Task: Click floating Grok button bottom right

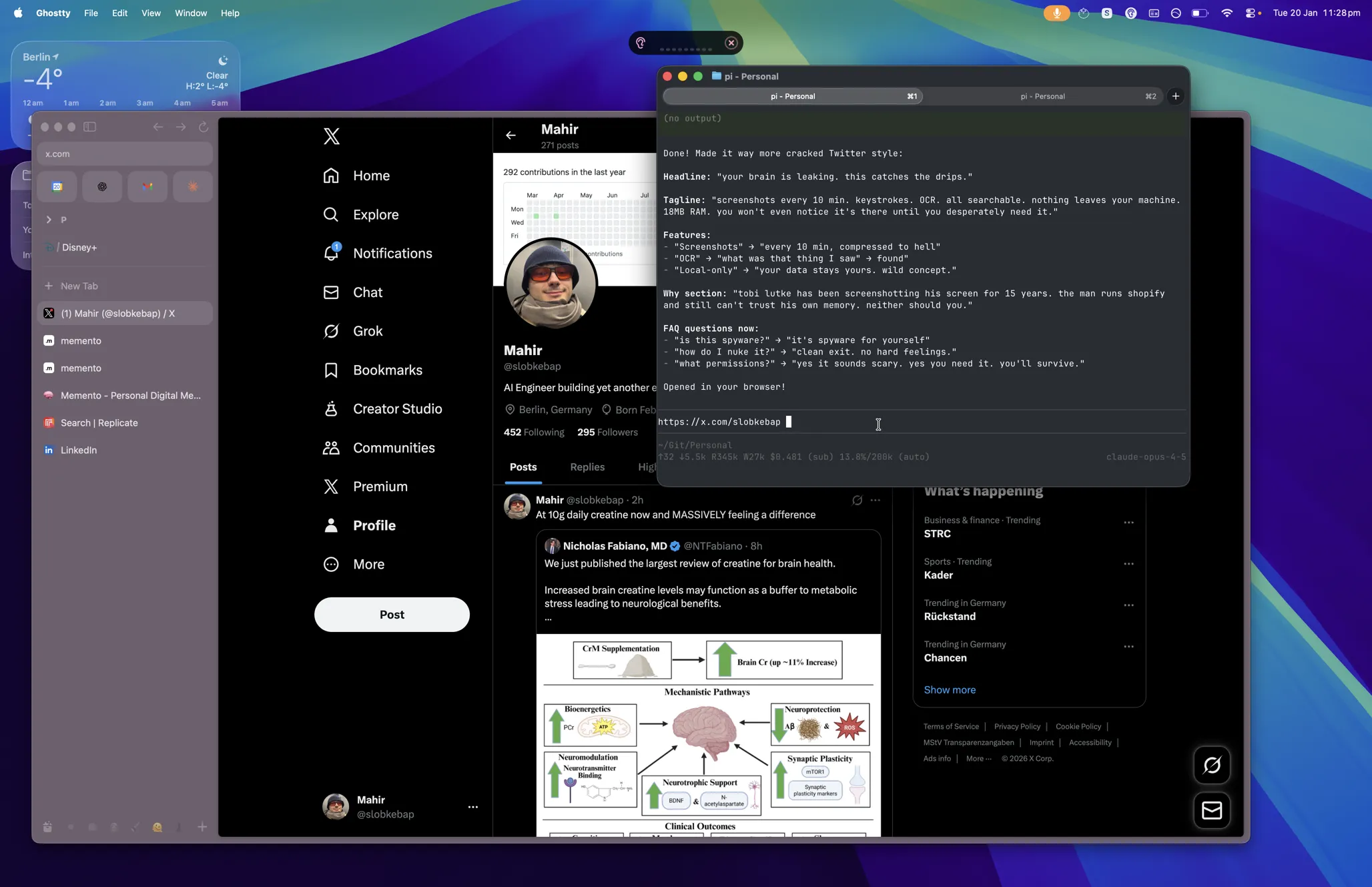Action: click(1212, 765)
